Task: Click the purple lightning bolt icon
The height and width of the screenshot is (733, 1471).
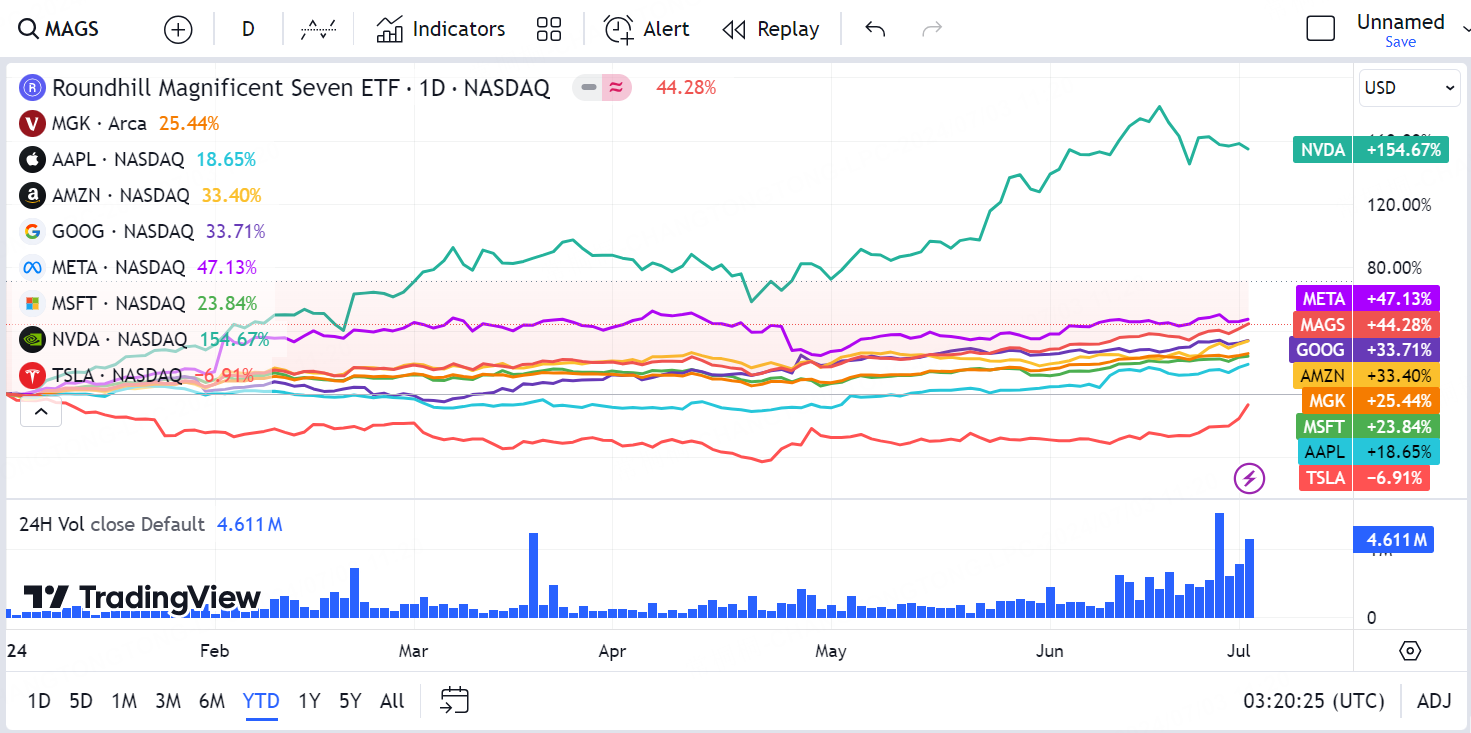Action: point(1249,478)
